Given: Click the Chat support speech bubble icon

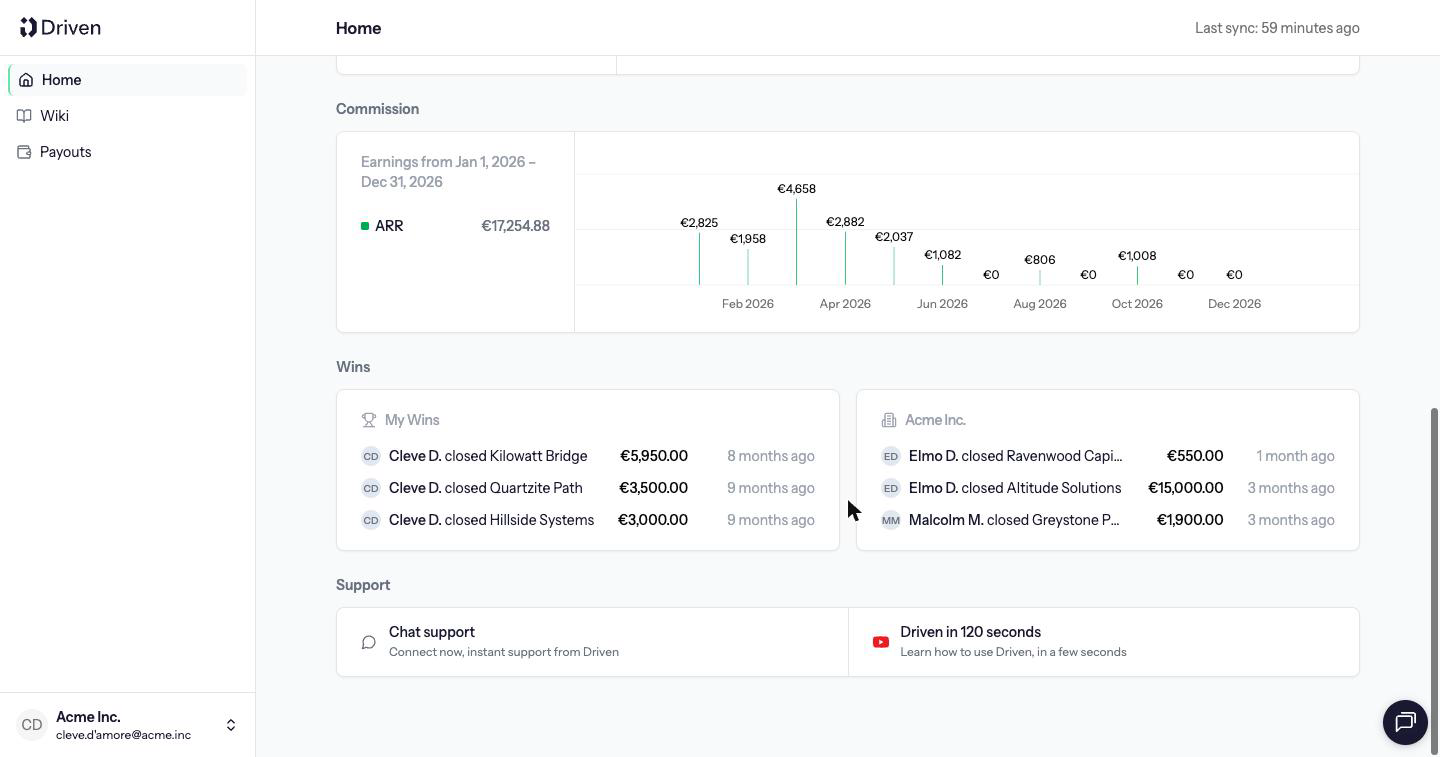Looking at the screenshot, I should click(x=369, y=642).
